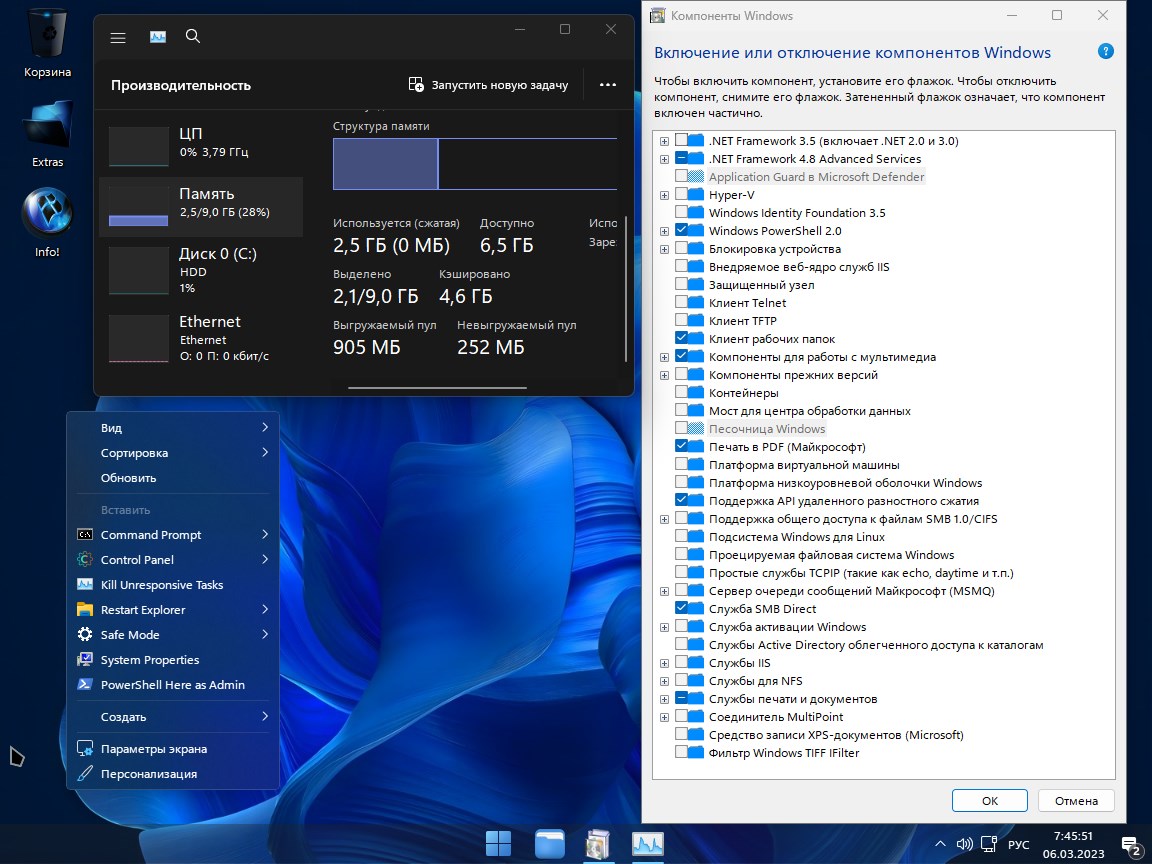
Task: Open the three-dots more options menu
Action: click(x=608, y=85)
